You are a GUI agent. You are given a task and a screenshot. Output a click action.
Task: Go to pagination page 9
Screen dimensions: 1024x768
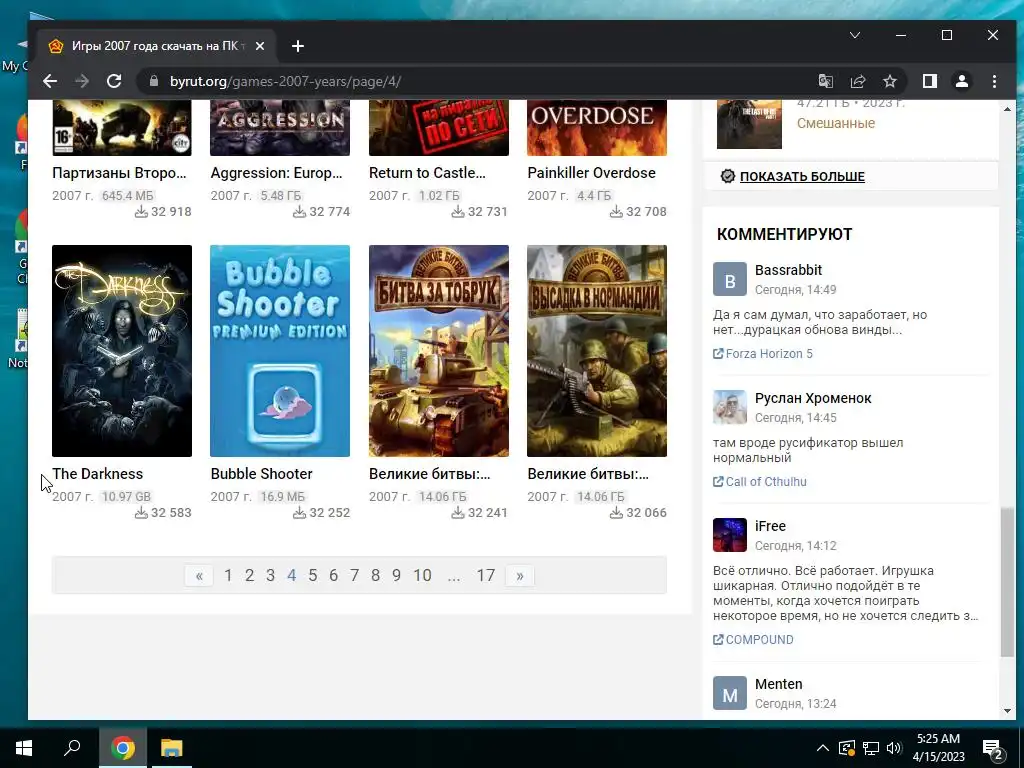click(x=396, y=575)
